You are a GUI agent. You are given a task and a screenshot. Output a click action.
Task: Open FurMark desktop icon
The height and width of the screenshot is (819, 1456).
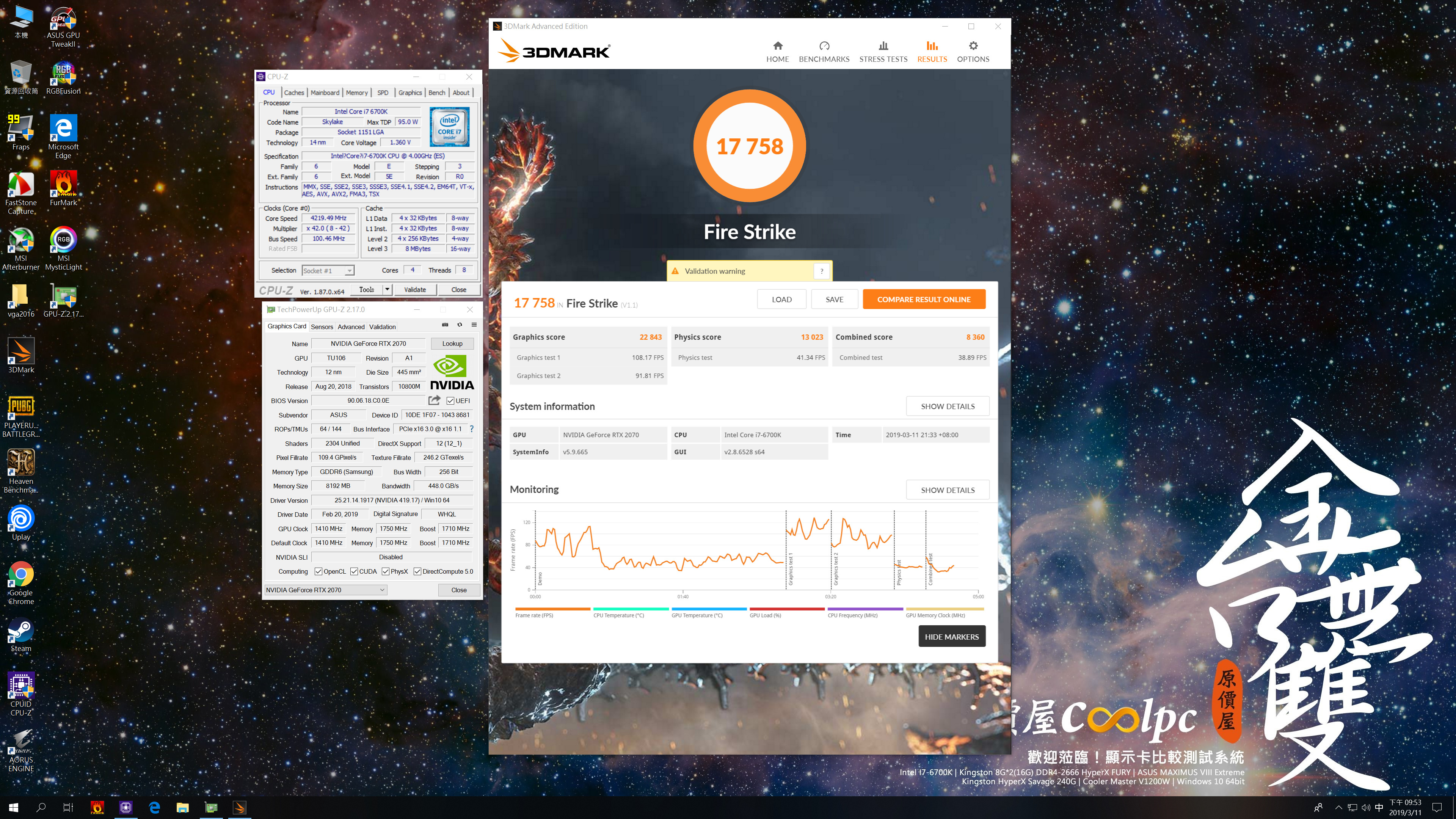click(x=63, y=189)
